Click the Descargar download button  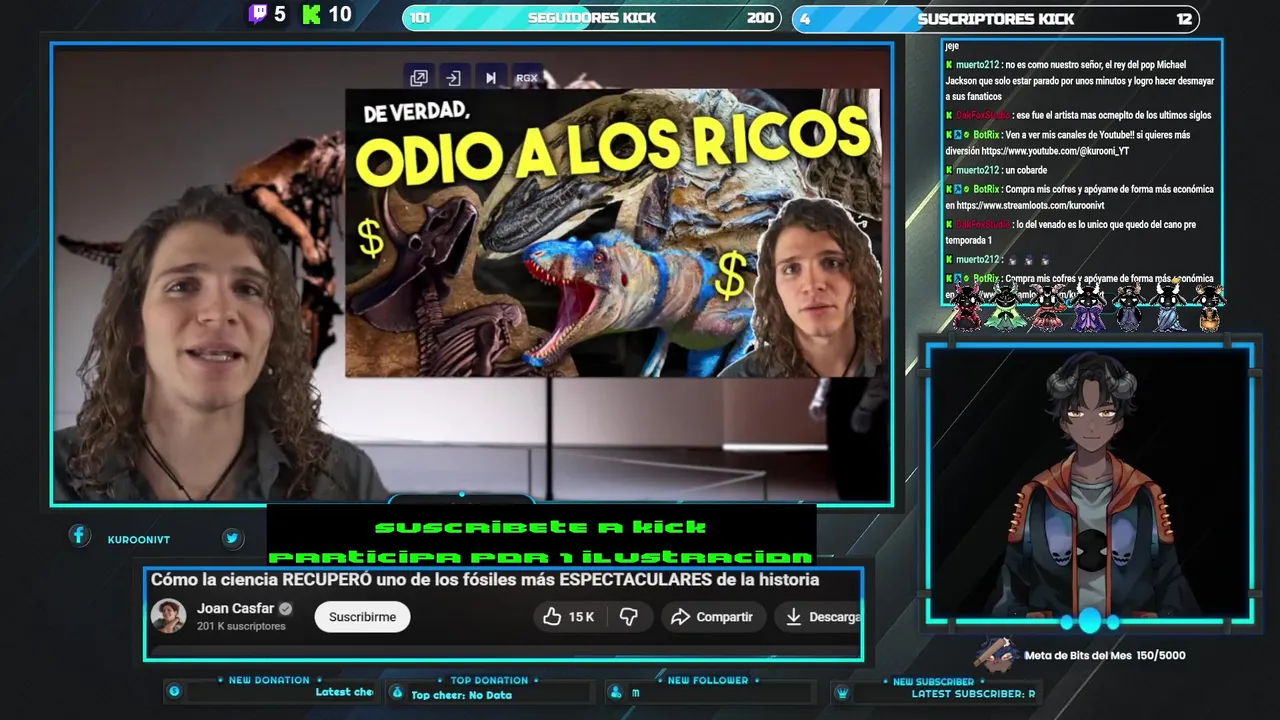coord(821,617)
